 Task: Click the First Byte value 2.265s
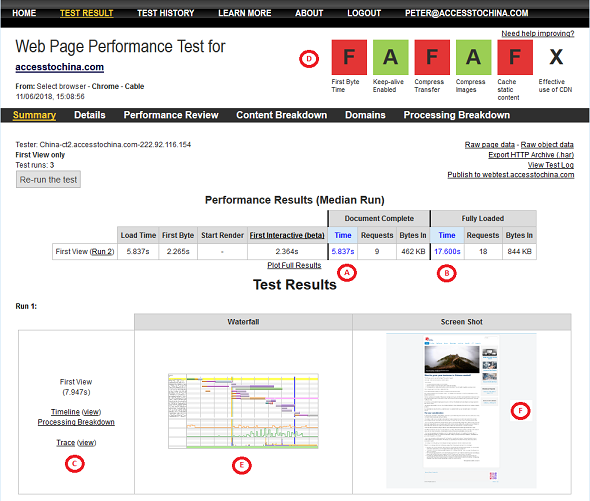tap(178, 251)
